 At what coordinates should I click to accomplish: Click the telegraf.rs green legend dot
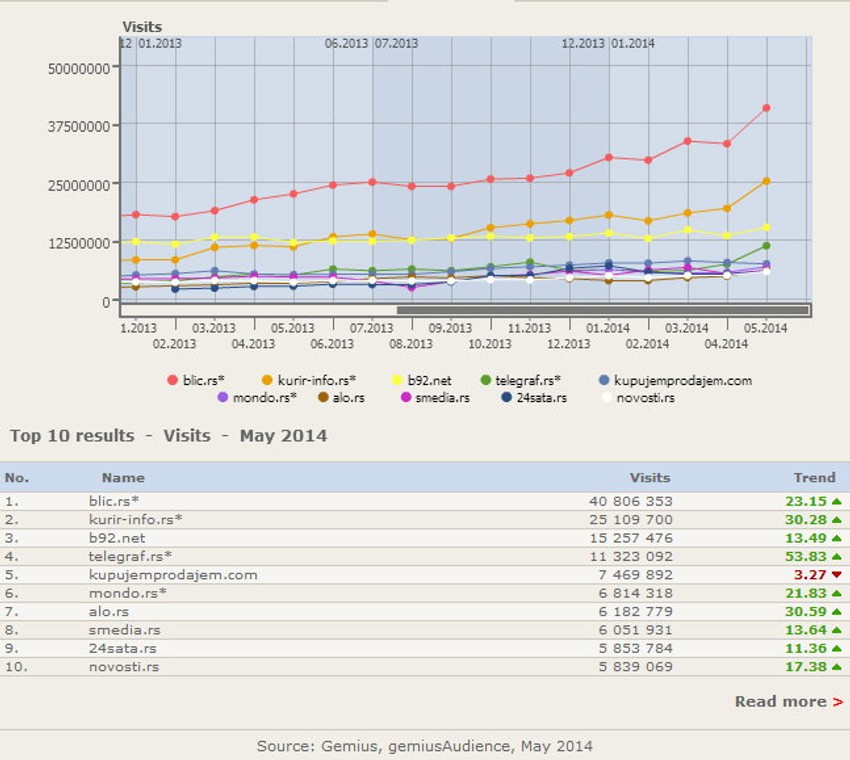(486, 380)
